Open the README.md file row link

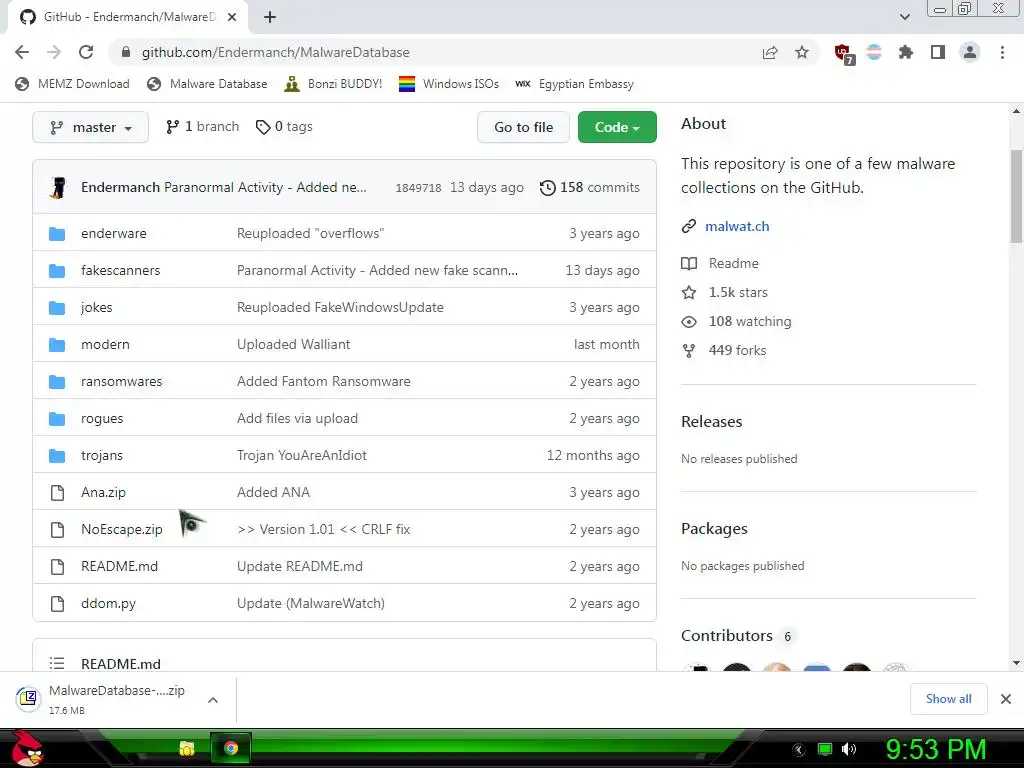click(120, 566)
